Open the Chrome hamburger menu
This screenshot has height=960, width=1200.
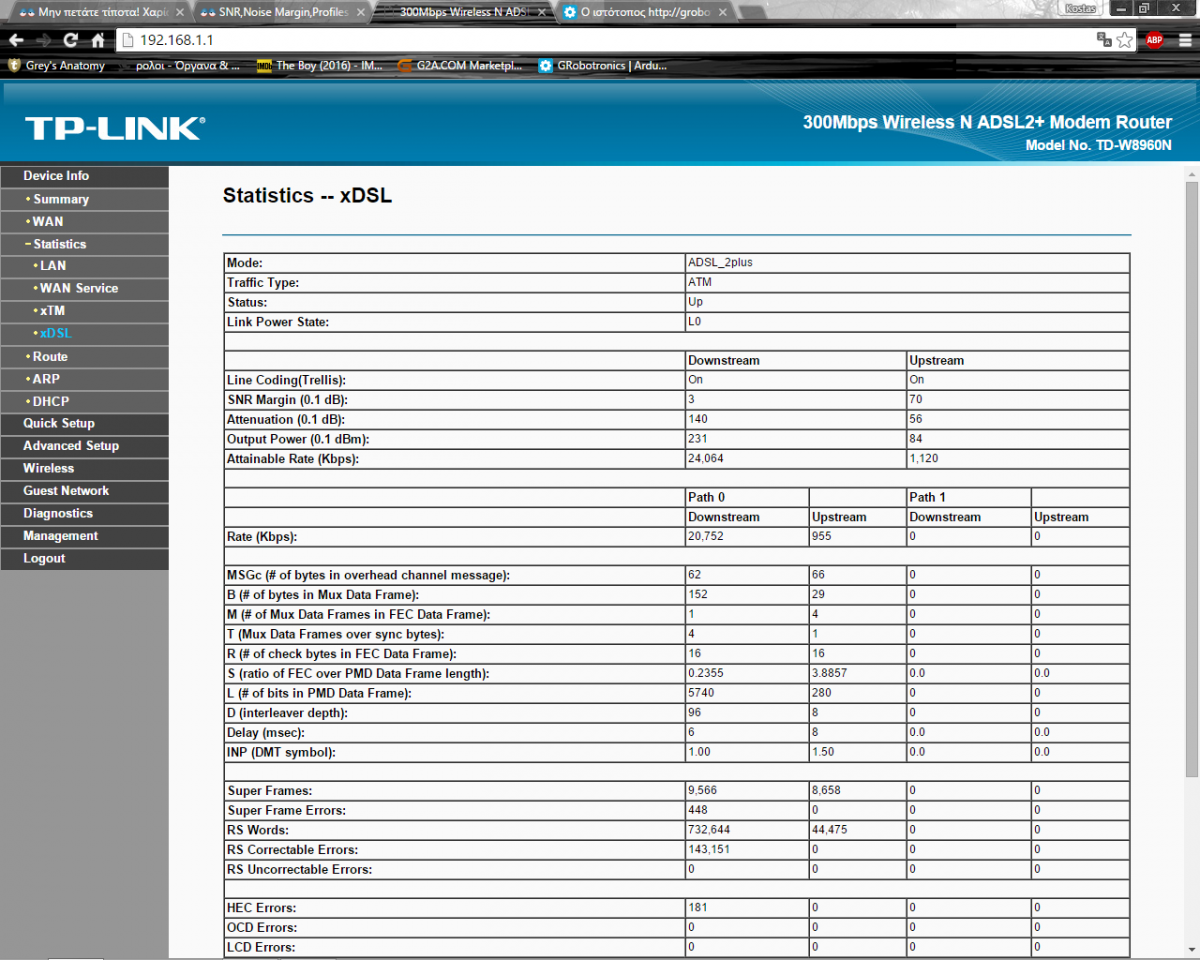coord(1185,40)
